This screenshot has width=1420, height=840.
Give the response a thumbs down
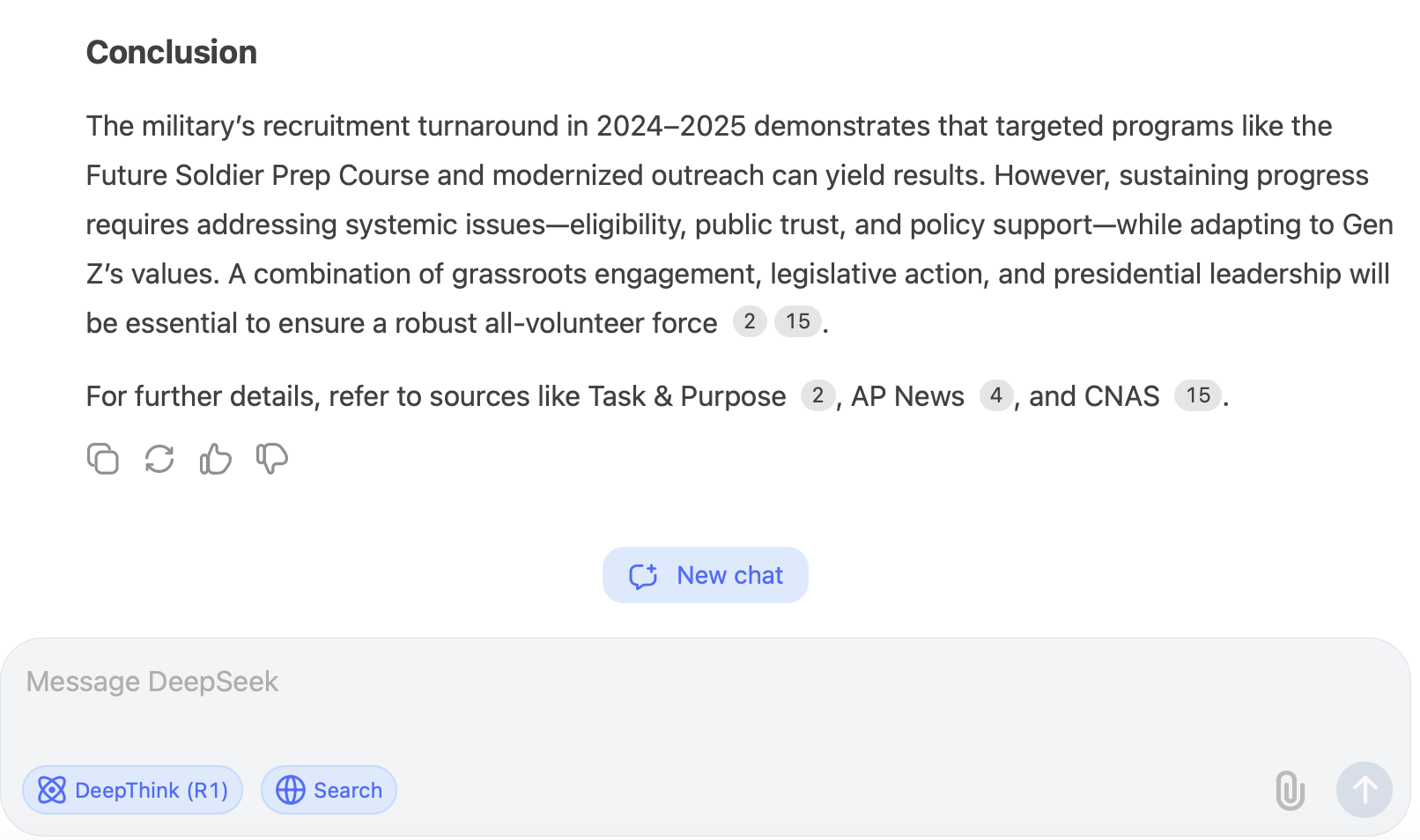click(272, 459)
